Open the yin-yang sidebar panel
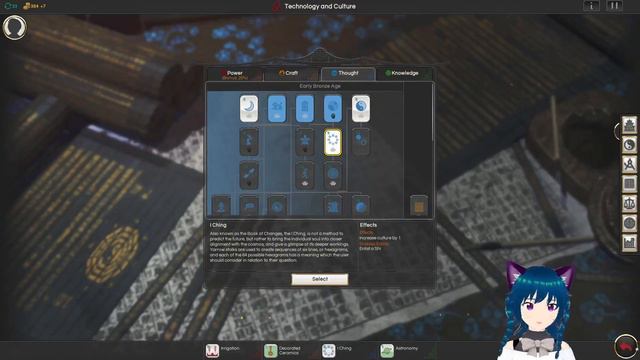Viewport: 640px width, 360px height. click(x=629, y=145)
